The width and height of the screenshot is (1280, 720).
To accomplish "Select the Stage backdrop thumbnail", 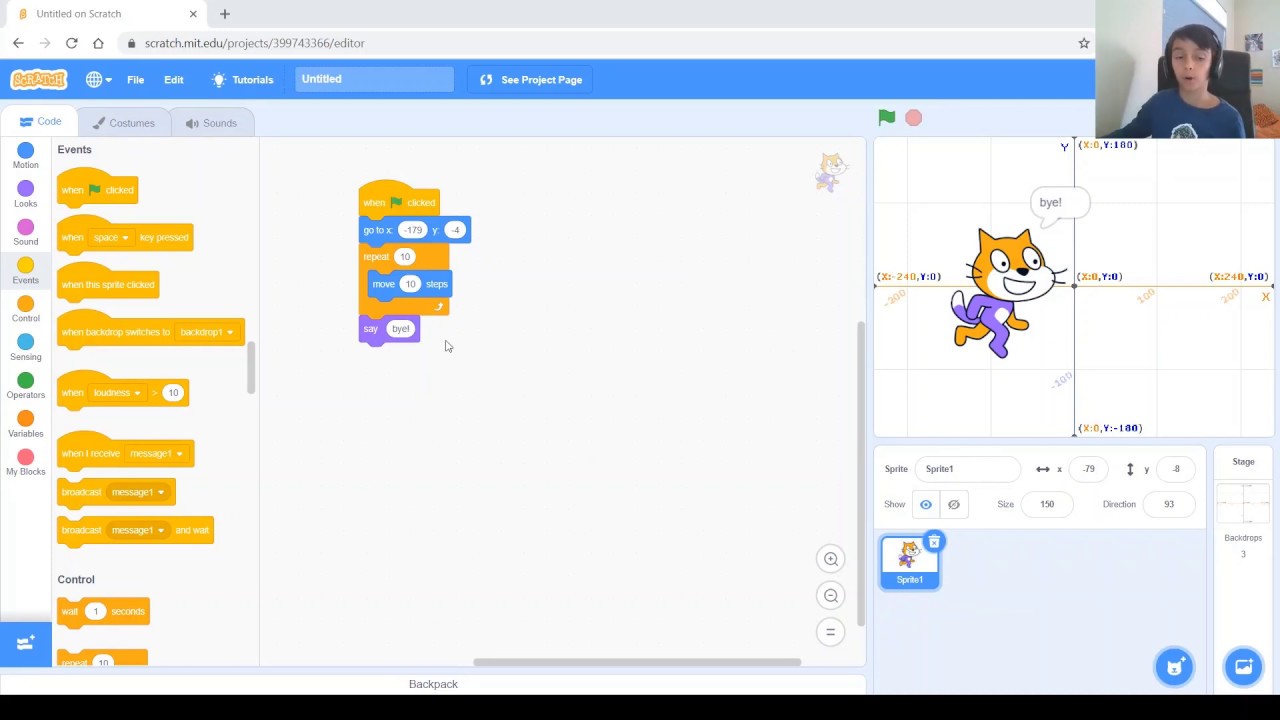I will coord(1243,503).
